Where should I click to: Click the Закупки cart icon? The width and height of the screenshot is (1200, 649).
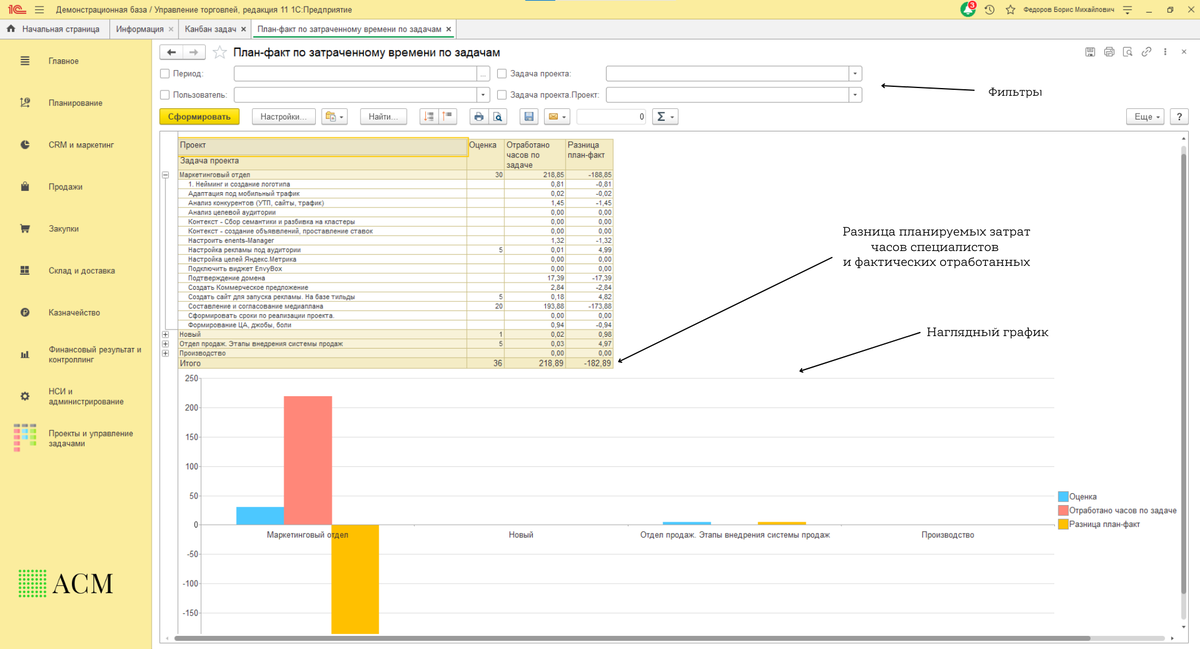click(25, 229)
